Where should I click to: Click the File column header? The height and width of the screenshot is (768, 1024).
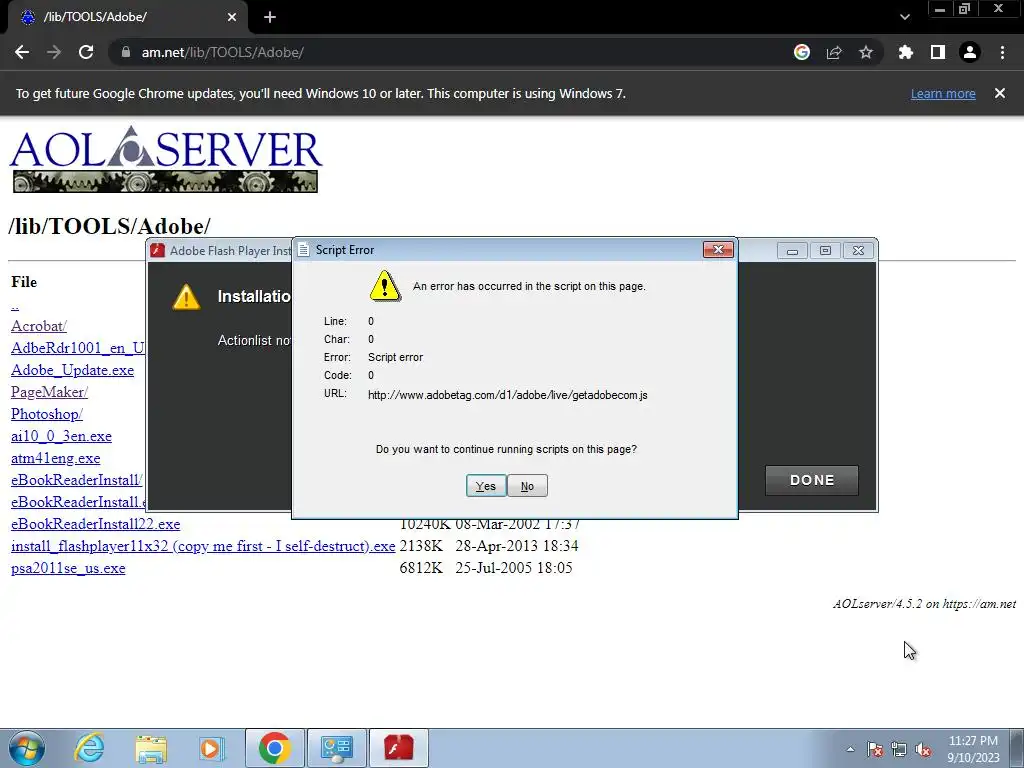pos(24,282)
